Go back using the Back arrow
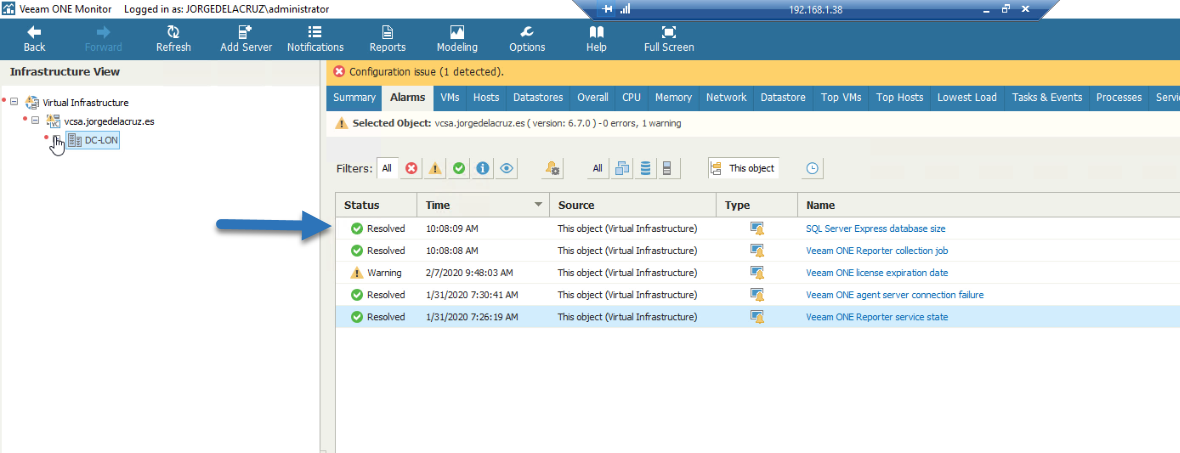Image resolution: width=1180 pixels, height=453 pixels. click(x=34, y=39)
